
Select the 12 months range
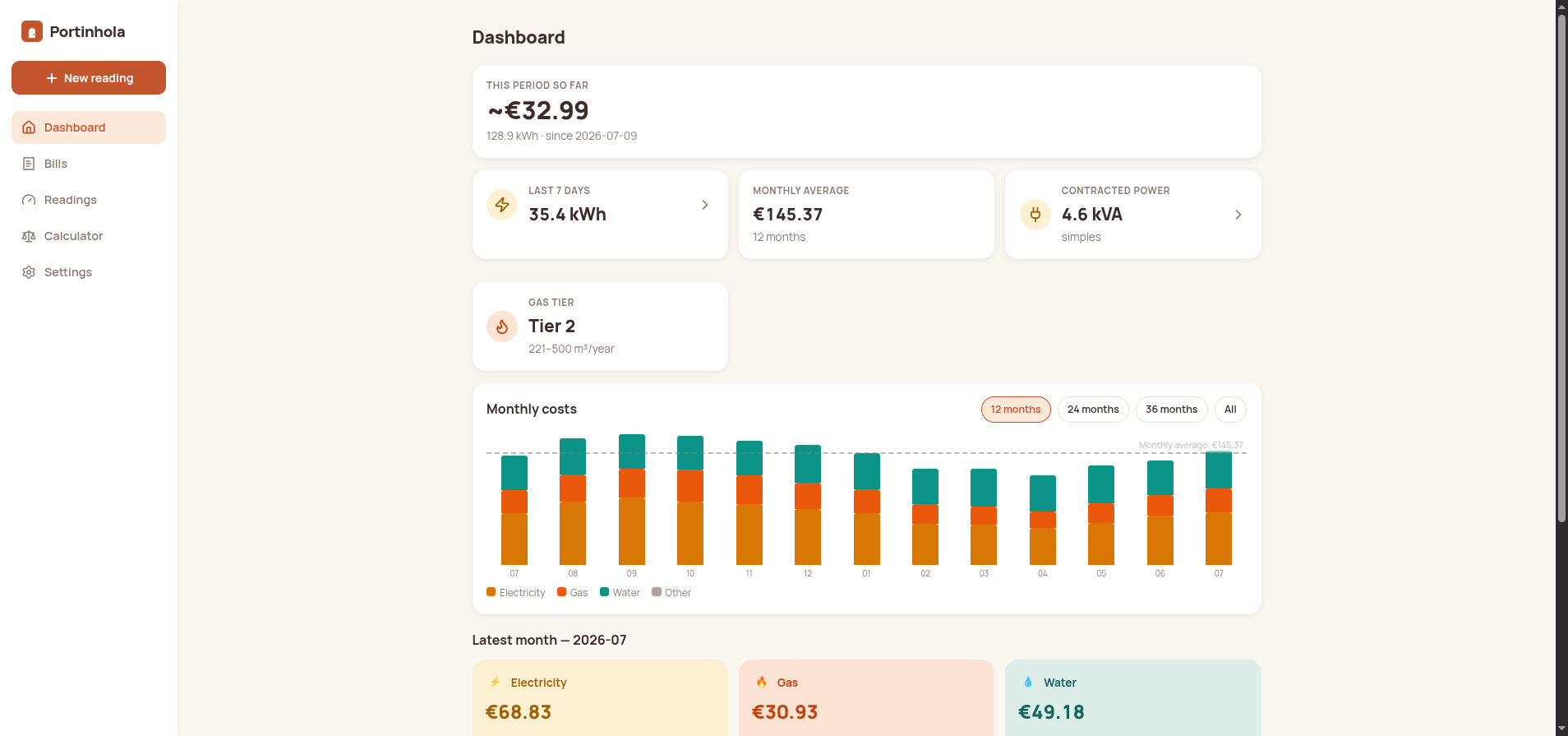(x=1016, y=410)
